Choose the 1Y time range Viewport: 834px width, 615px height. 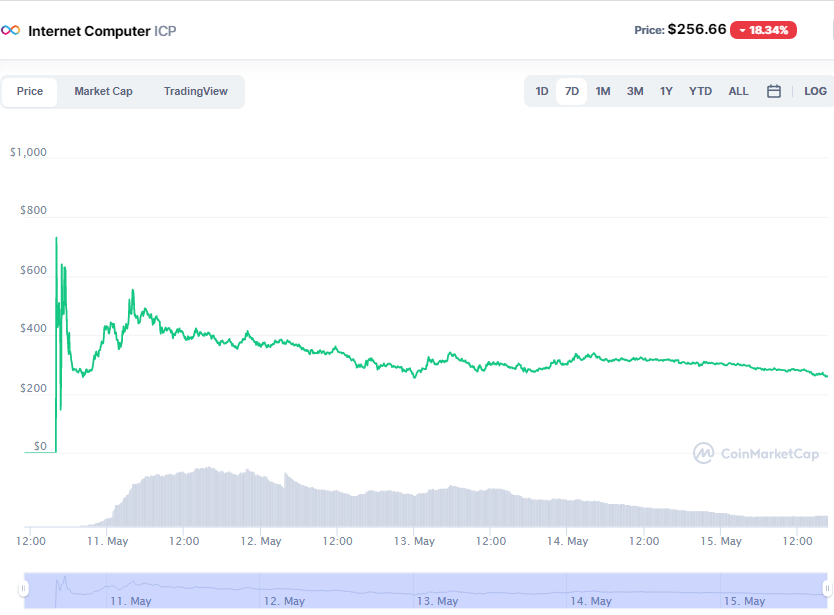pos(666,92)
